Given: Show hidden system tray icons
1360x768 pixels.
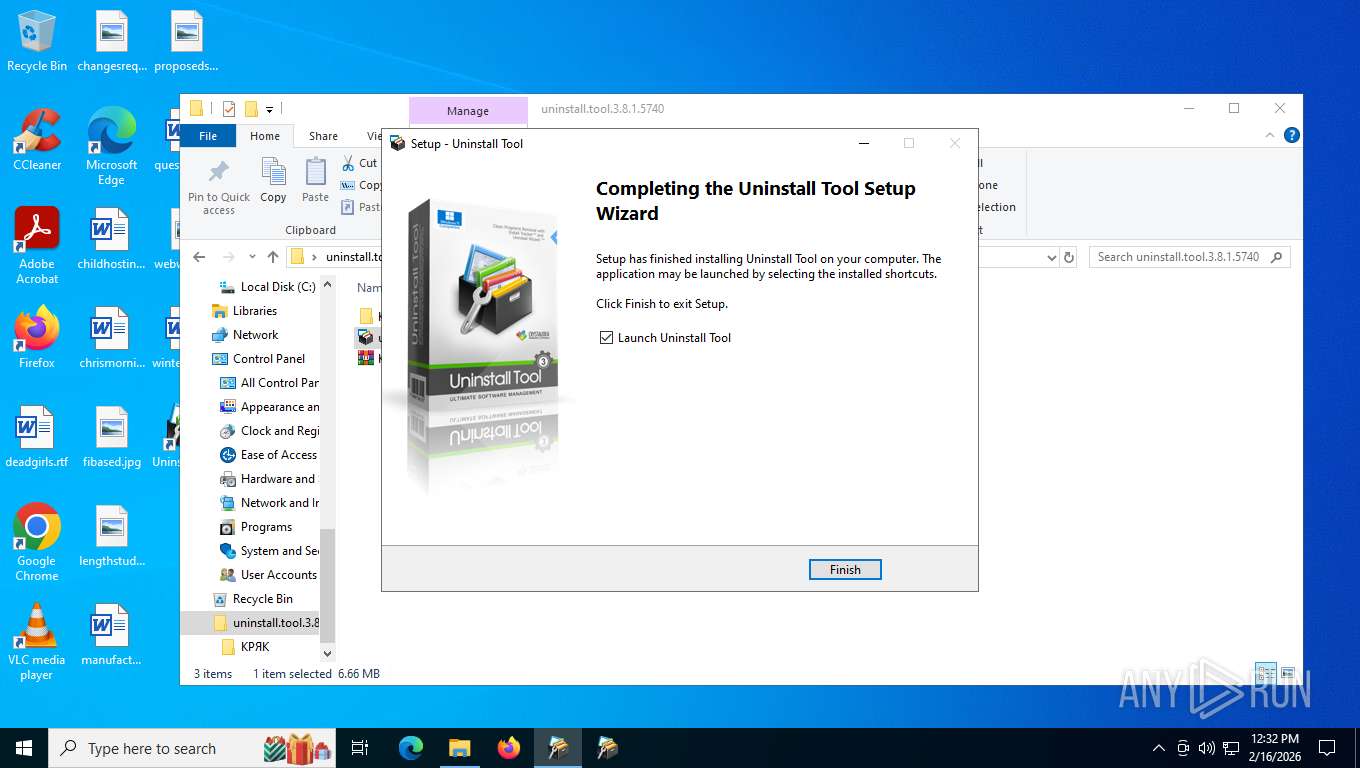Looking at the screenshot, I should pyautogui.click(x=1159, y=748).
